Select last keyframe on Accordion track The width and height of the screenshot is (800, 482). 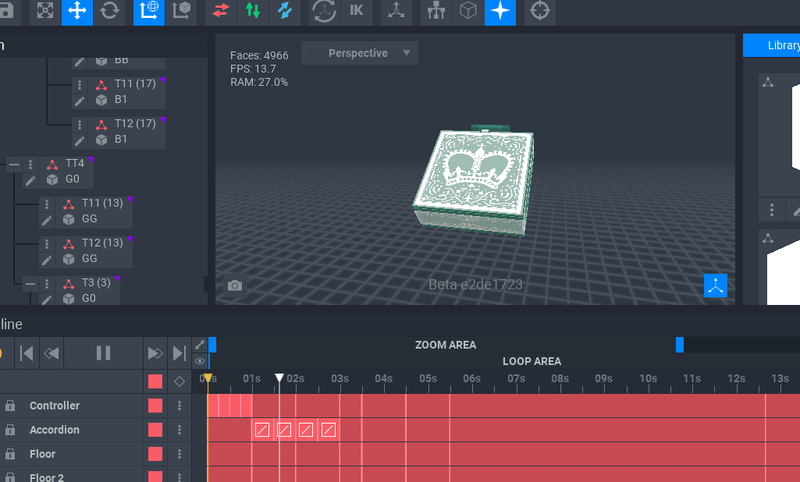(329, 430)
